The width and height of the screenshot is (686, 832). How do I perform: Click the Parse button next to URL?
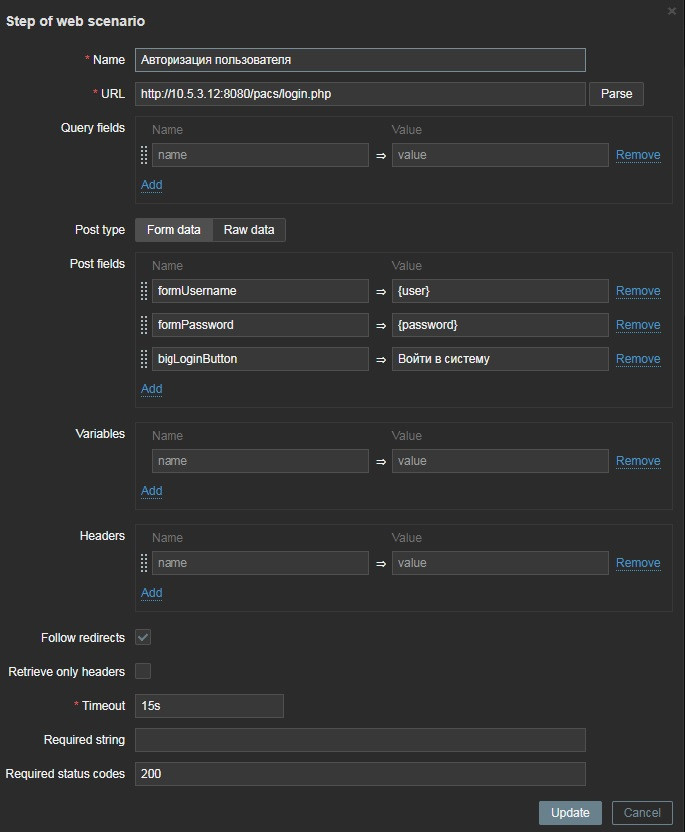coord(616,94)
